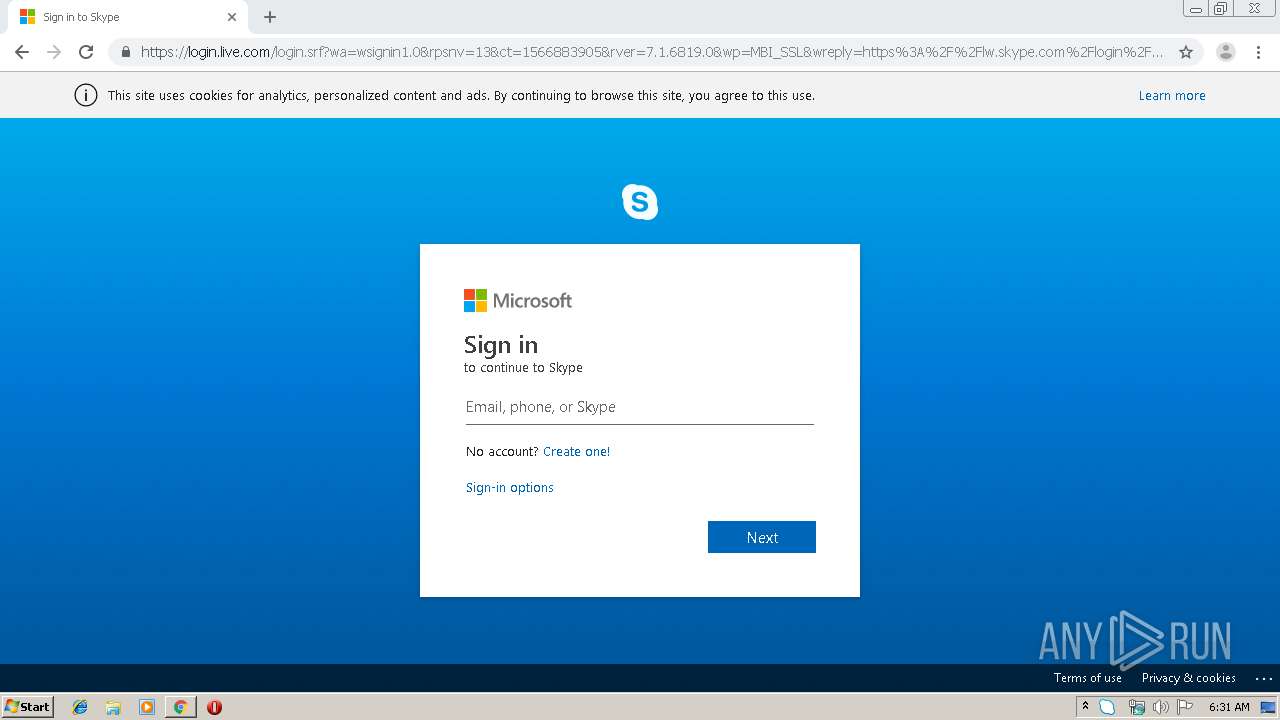Screen dimensions: 1280x720
Task: Select the 'Sign in to Skype' tab
Action: [126, 17]
